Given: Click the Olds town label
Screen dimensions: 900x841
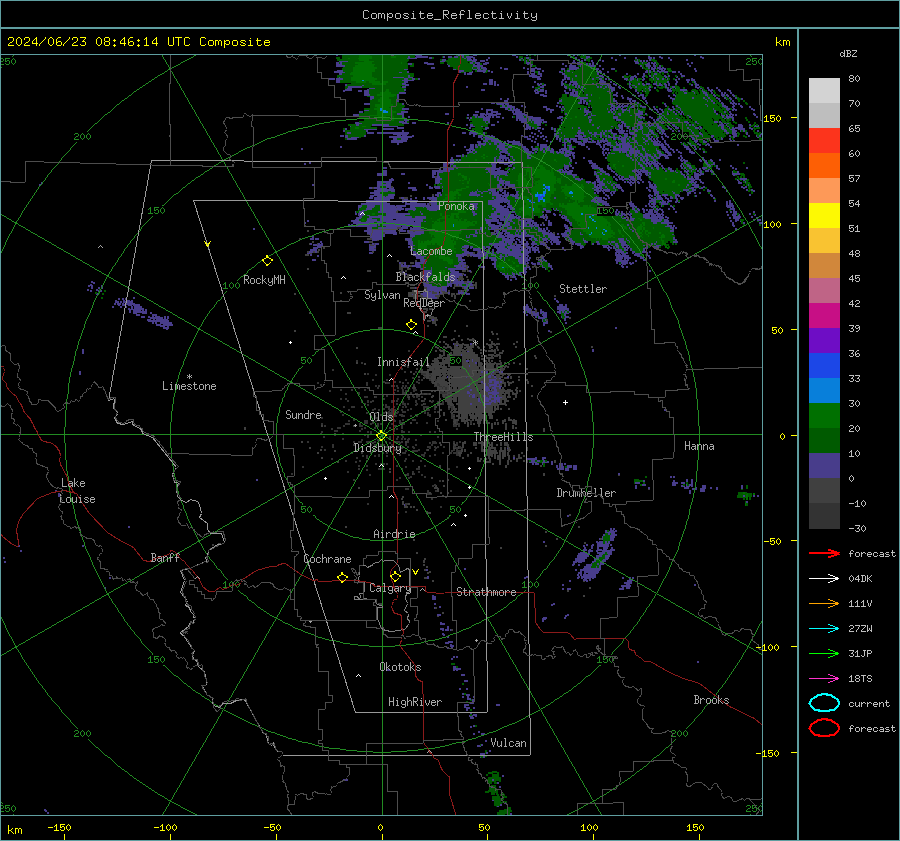Looking at the screenshot, I should coord(381,417).
